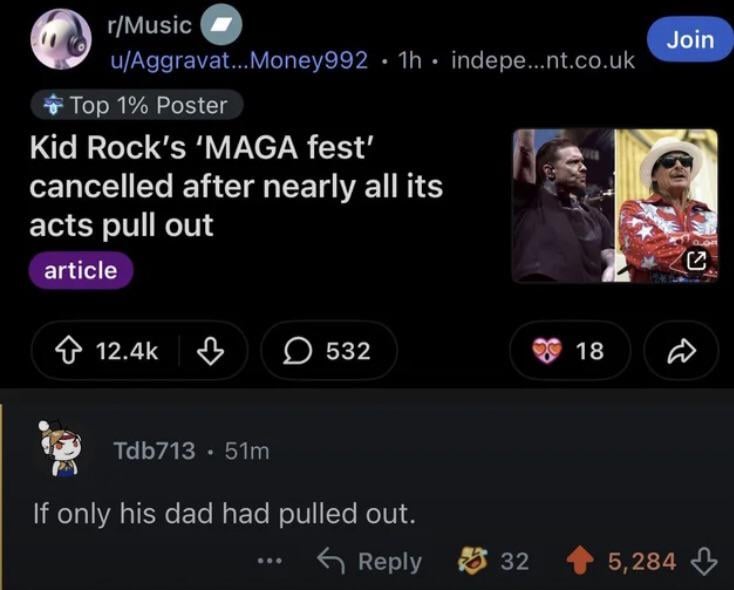Open the post's 532 comments
The image size is (734, 590).
coord(329,351)
